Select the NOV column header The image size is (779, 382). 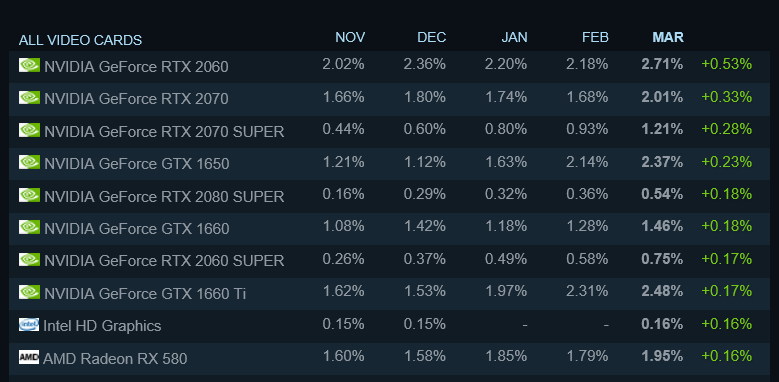pos(350,37)
